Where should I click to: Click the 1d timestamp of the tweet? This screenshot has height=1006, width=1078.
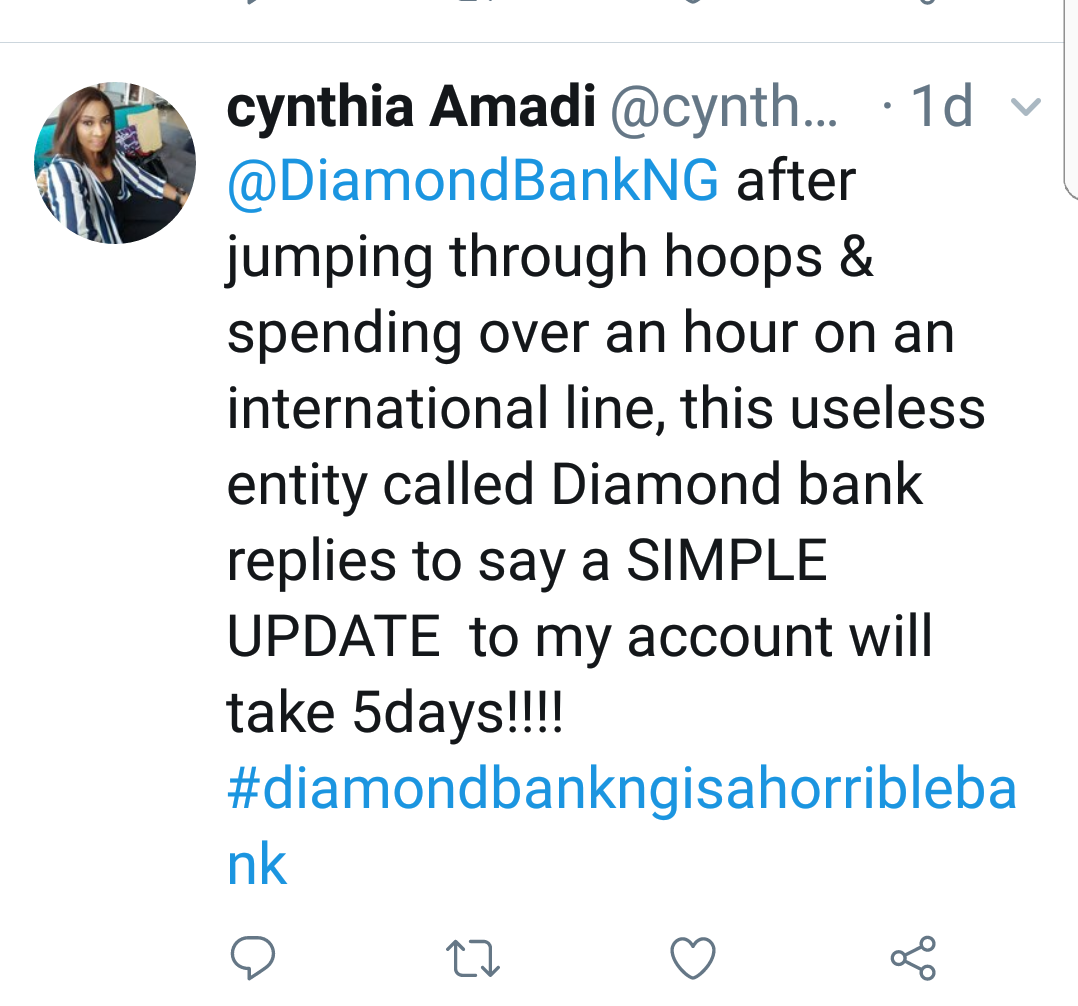coord(942,107)
